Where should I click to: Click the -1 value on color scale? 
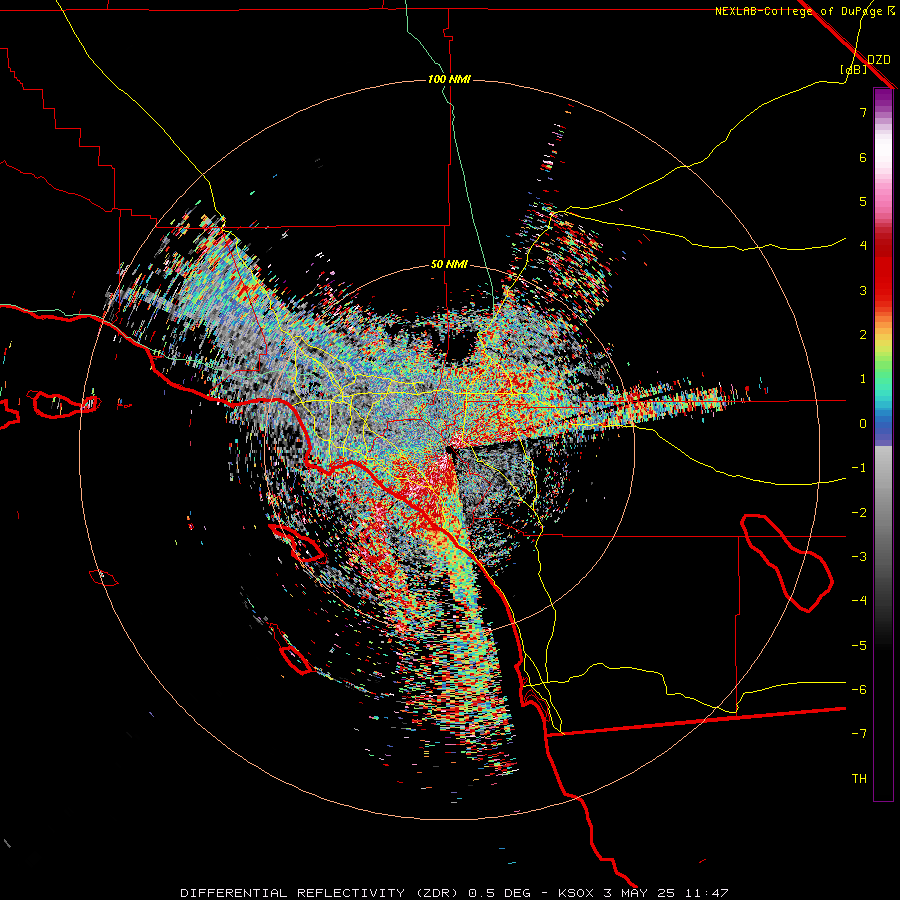point(859,468)
